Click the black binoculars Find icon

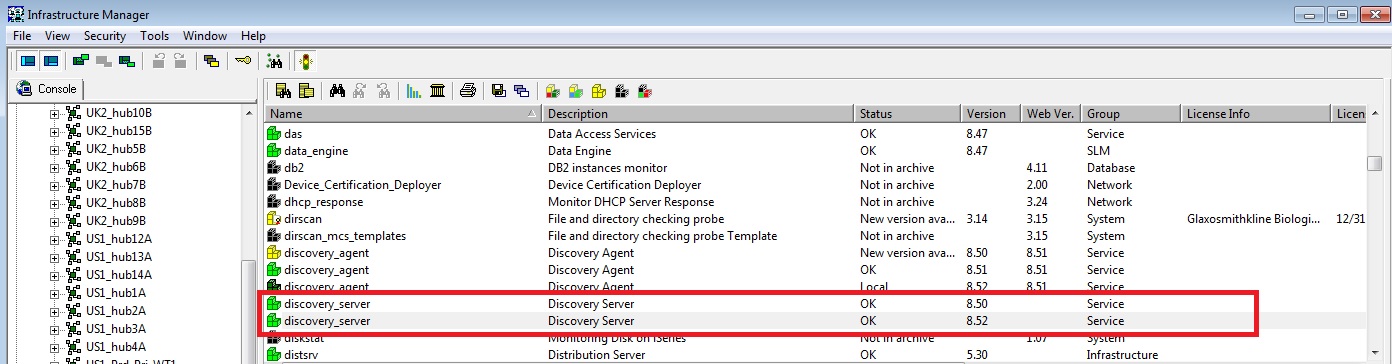(337, 90)
